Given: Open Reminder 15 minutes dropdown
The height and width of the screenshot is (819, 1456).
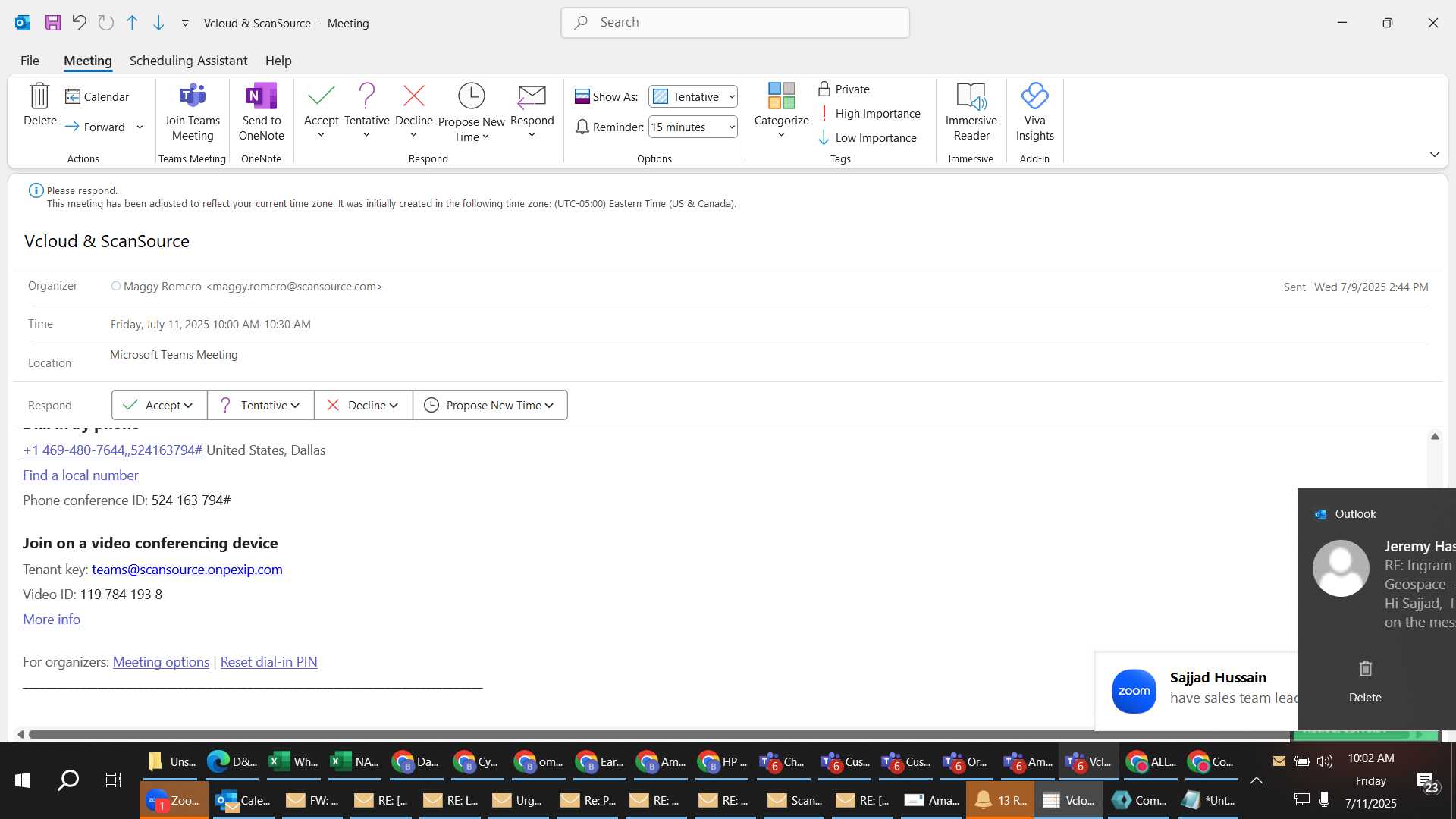Looking at the screenshot, I should pyautogui.click(x=693, y=127).
